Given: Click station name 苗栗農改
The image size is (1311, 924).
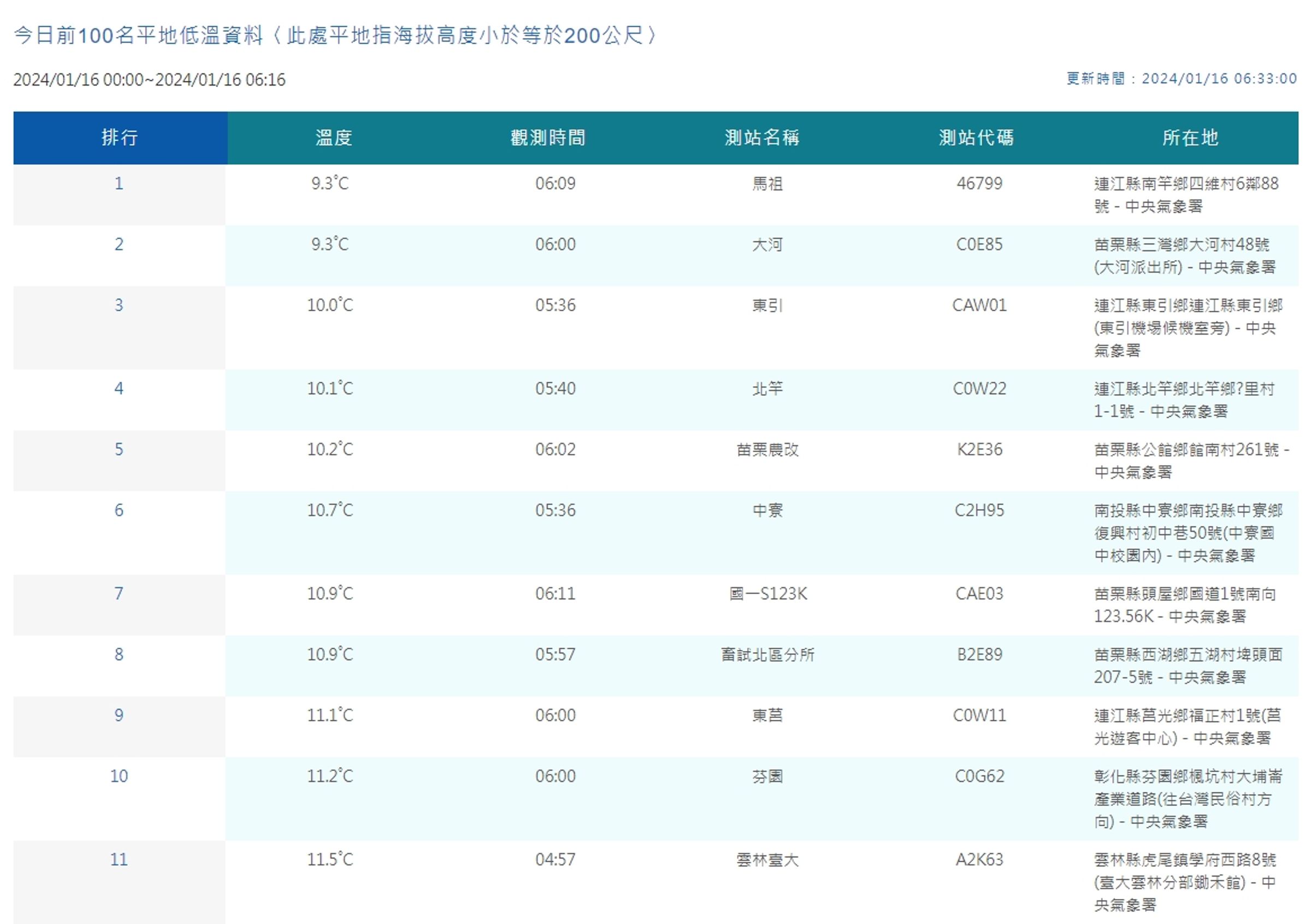Looking at the screenshot, I should pyautogui.click(x=767, y=451).
